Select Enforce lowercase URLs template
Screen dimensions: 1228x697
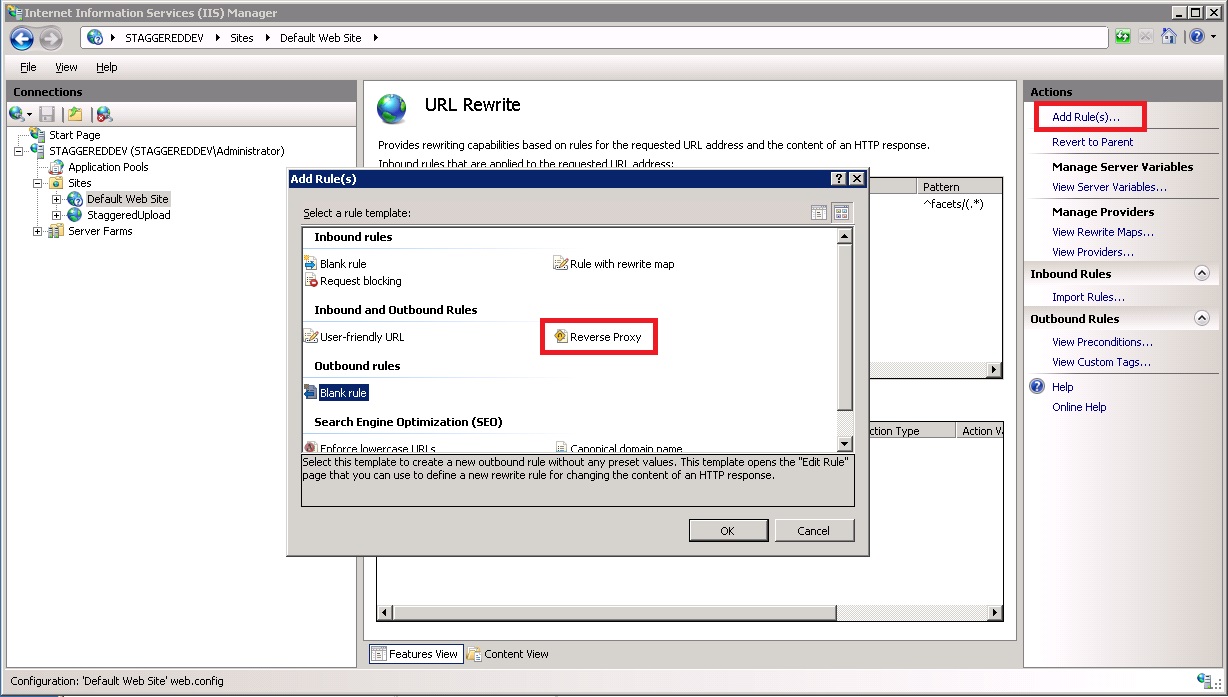[370, 447]
